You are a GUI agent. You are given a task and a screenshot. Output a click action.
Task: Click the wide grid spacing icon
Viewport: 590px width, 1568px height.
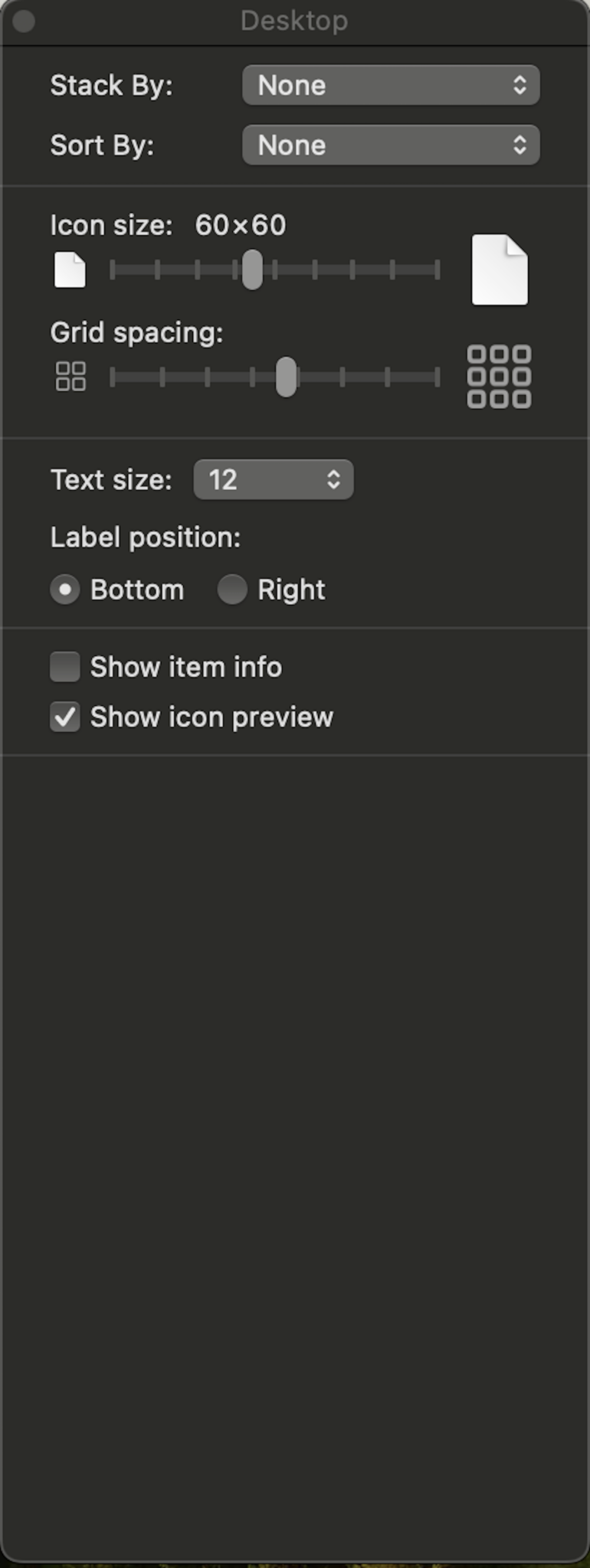[x=498, y=377]
